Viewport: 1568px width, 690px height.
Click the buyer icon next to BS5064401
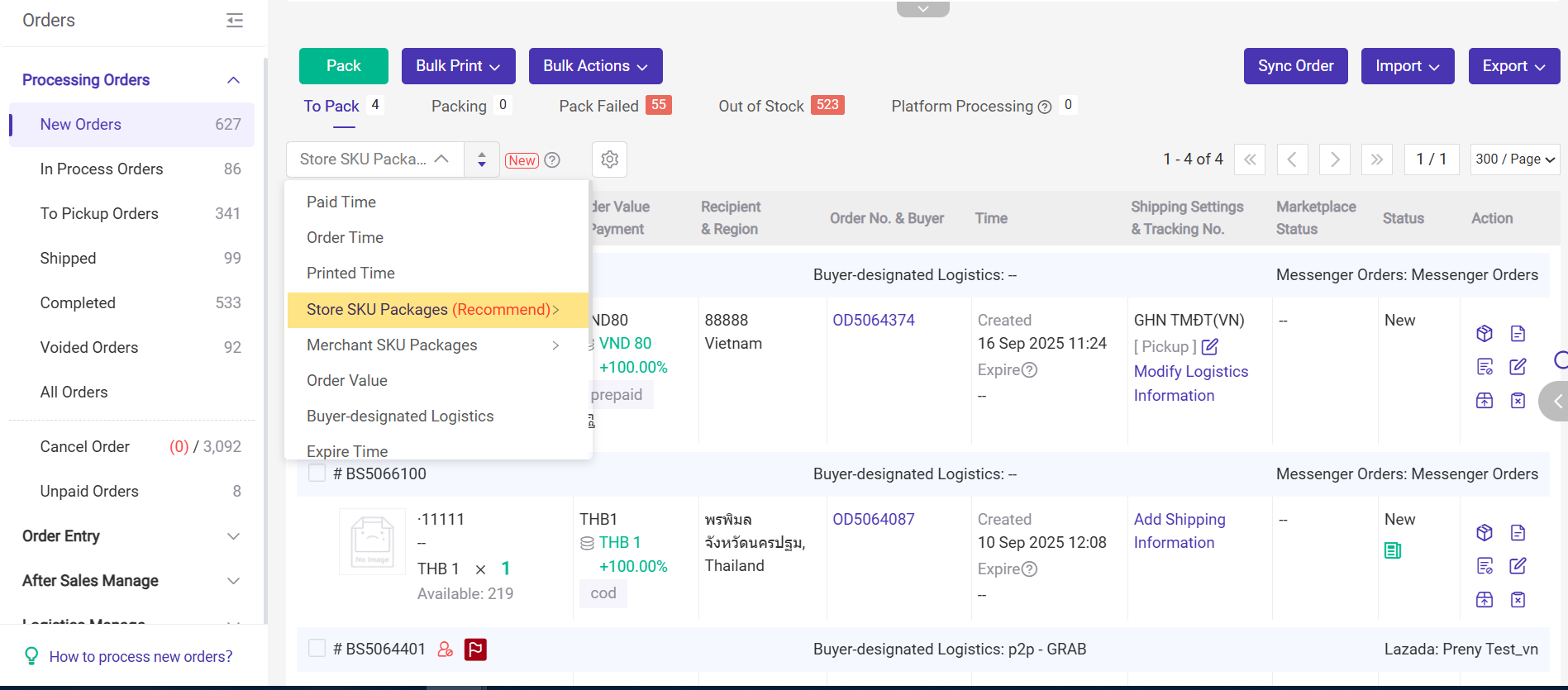pos(446,650)
